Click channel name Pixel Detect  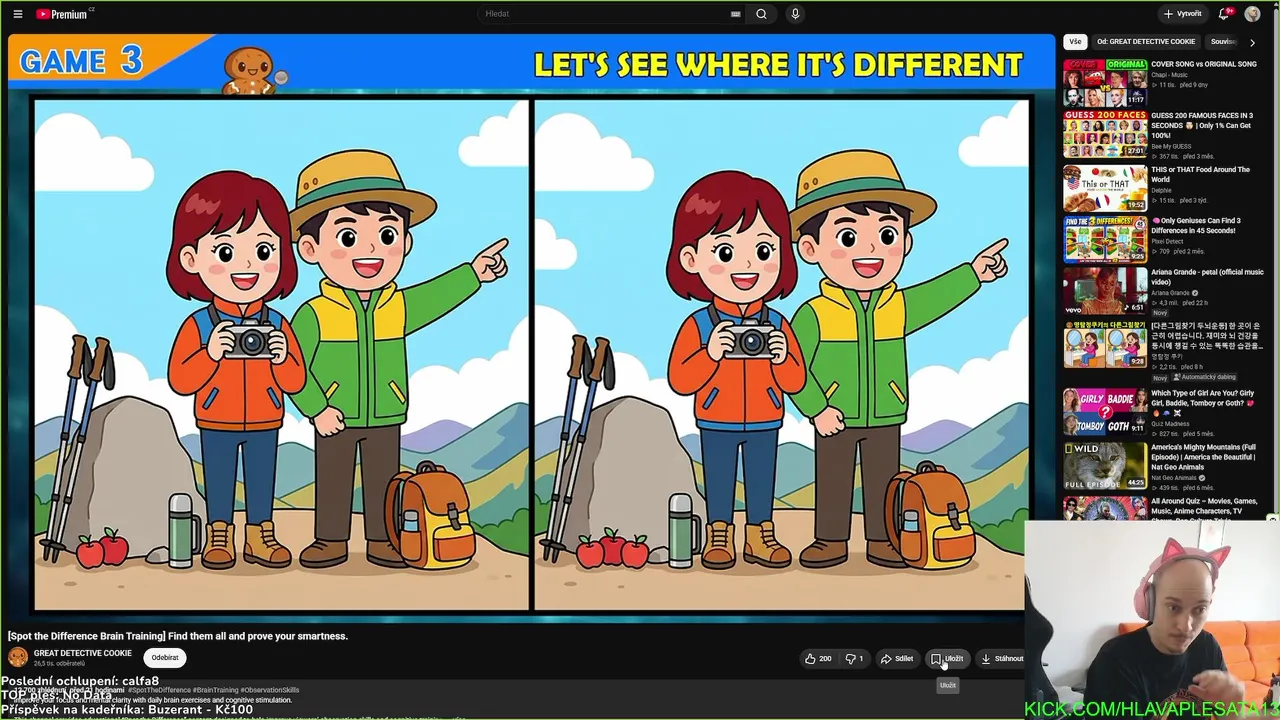click(x=1167, y=241)
